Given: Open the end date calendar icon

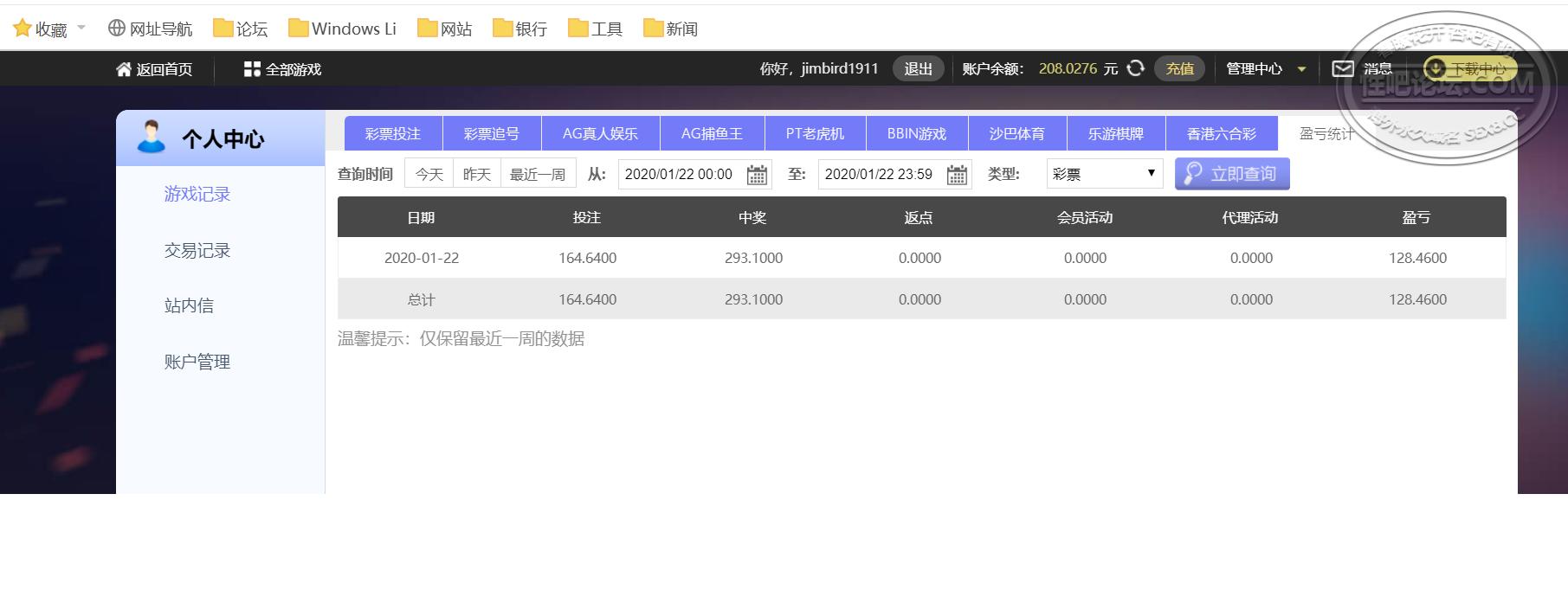Looking at the screenshot, I should pos(957,175).
